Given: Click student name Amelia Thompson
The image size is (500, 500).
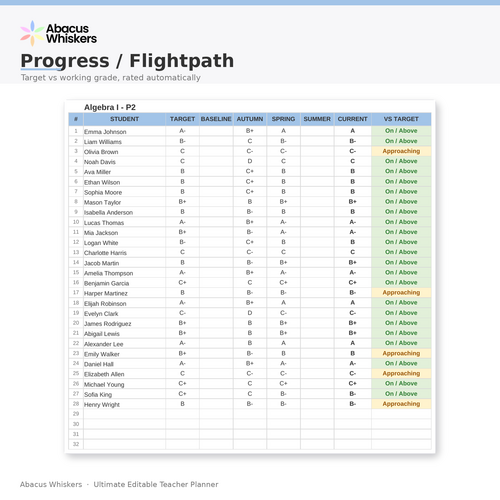Looking at the screenshot, I should (108, 273).
